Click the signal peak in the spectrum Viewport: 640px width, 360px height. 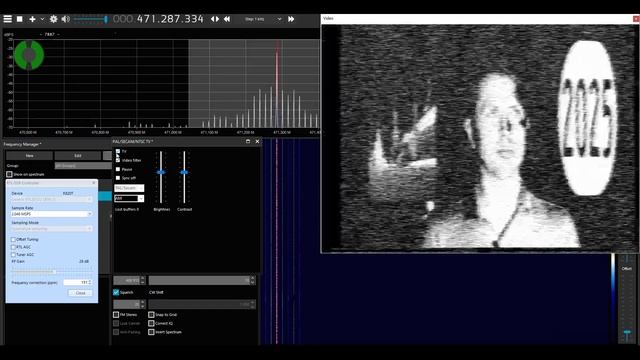pos(277,84)
